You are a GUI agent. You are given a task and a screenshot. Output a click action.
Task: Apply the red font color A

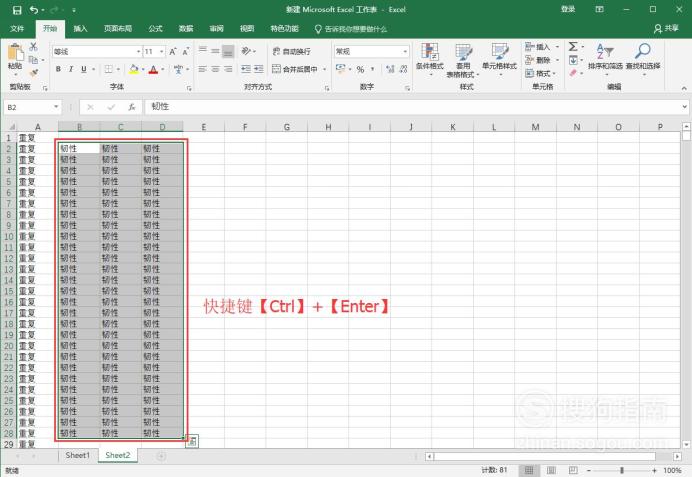[x=153, y=69]
